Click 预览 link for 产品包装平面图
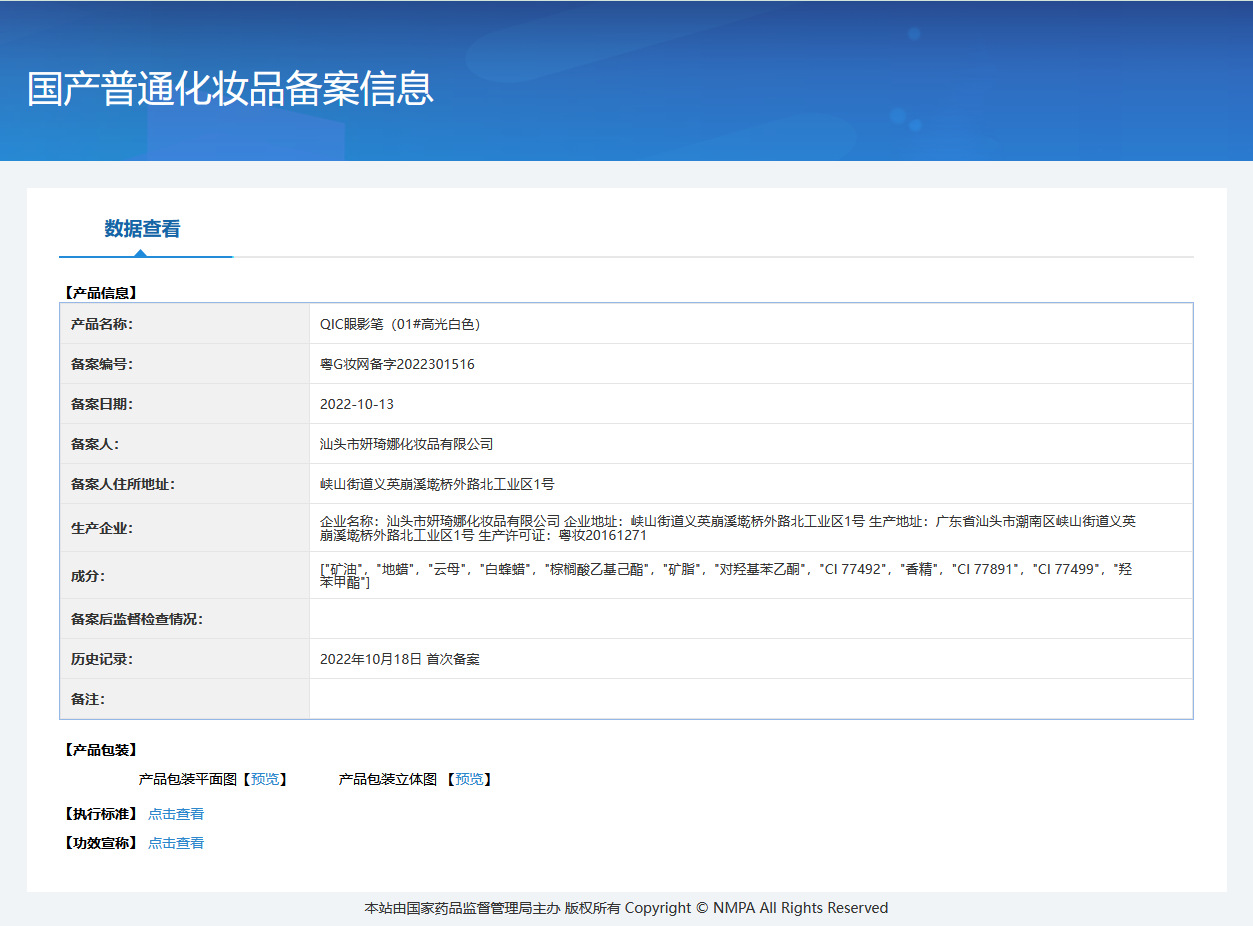The height and width of the screenshot is (926, 1253). pos(265,779)
